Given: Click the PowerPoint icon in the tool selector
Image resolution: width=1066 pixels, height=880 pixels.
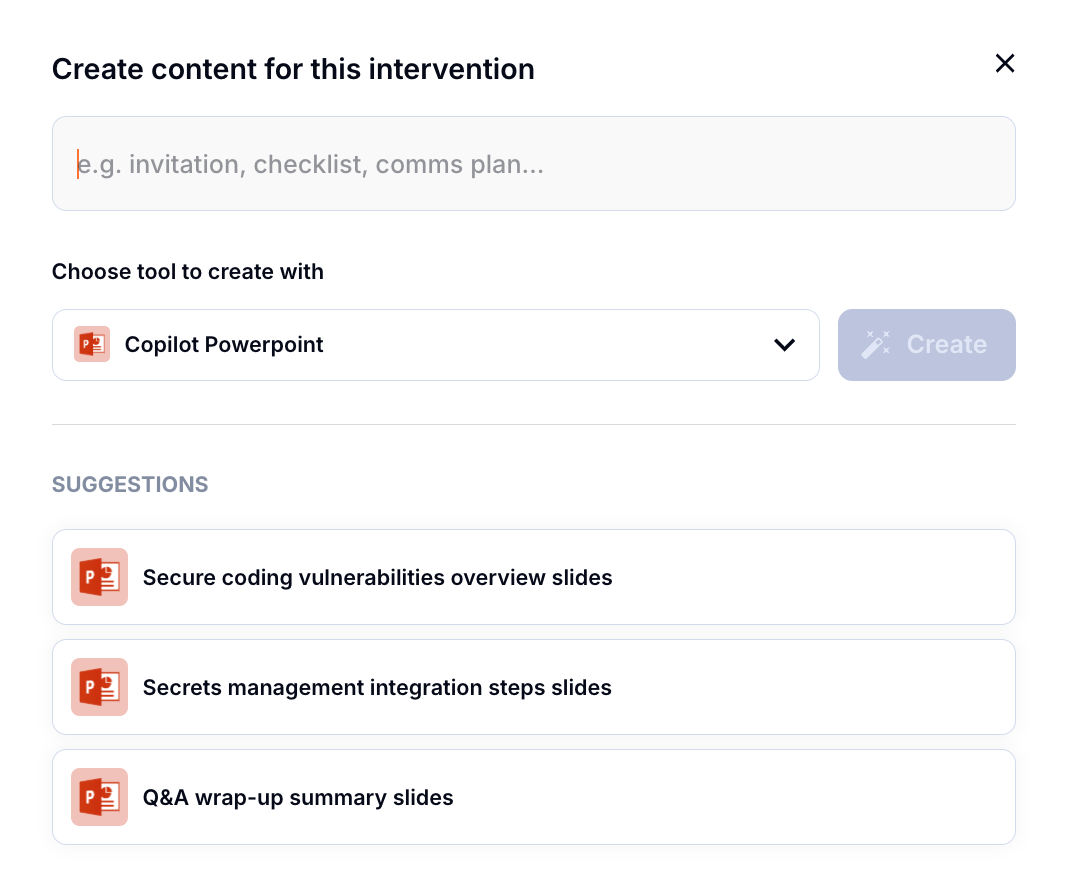Looking at the screenshot, I should coord(92,345).
